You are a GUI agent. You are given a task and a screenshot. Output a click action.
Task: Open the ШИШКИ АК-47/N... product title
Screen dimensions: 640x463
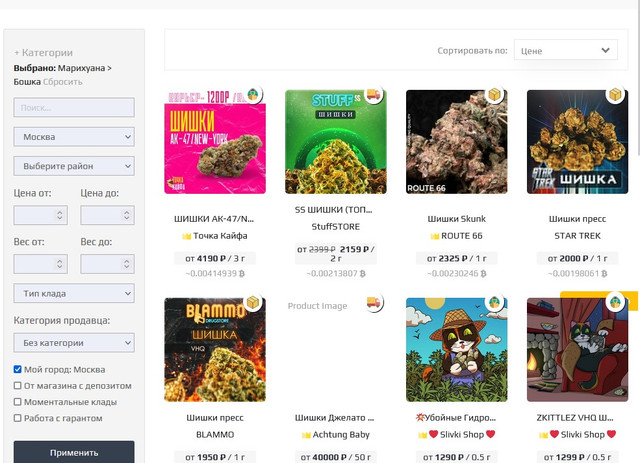coord(214,219)
